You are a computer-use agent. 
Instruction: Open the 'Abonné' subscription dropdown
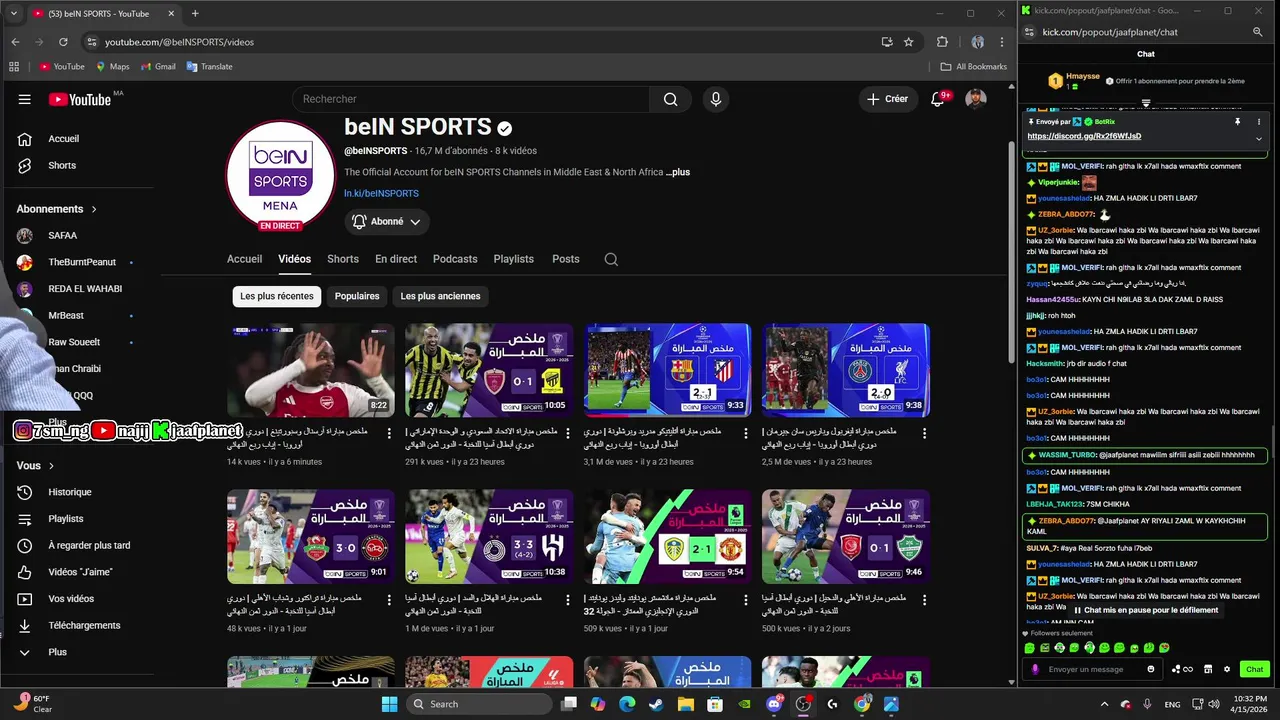388,222
